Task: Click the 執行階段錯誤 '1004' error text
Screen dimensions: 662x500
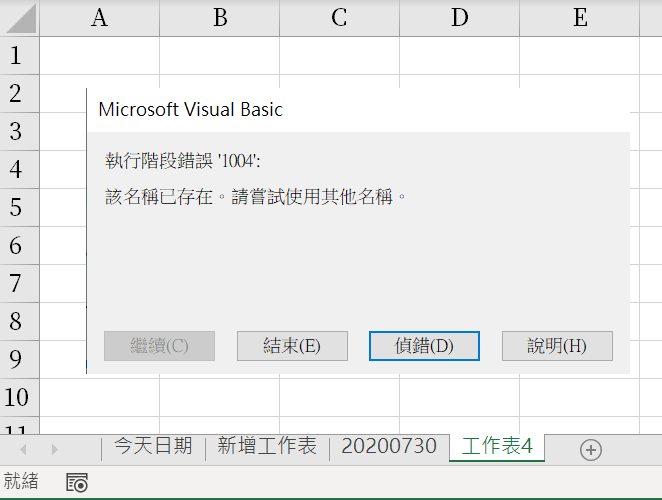Action: coord(183,161)
